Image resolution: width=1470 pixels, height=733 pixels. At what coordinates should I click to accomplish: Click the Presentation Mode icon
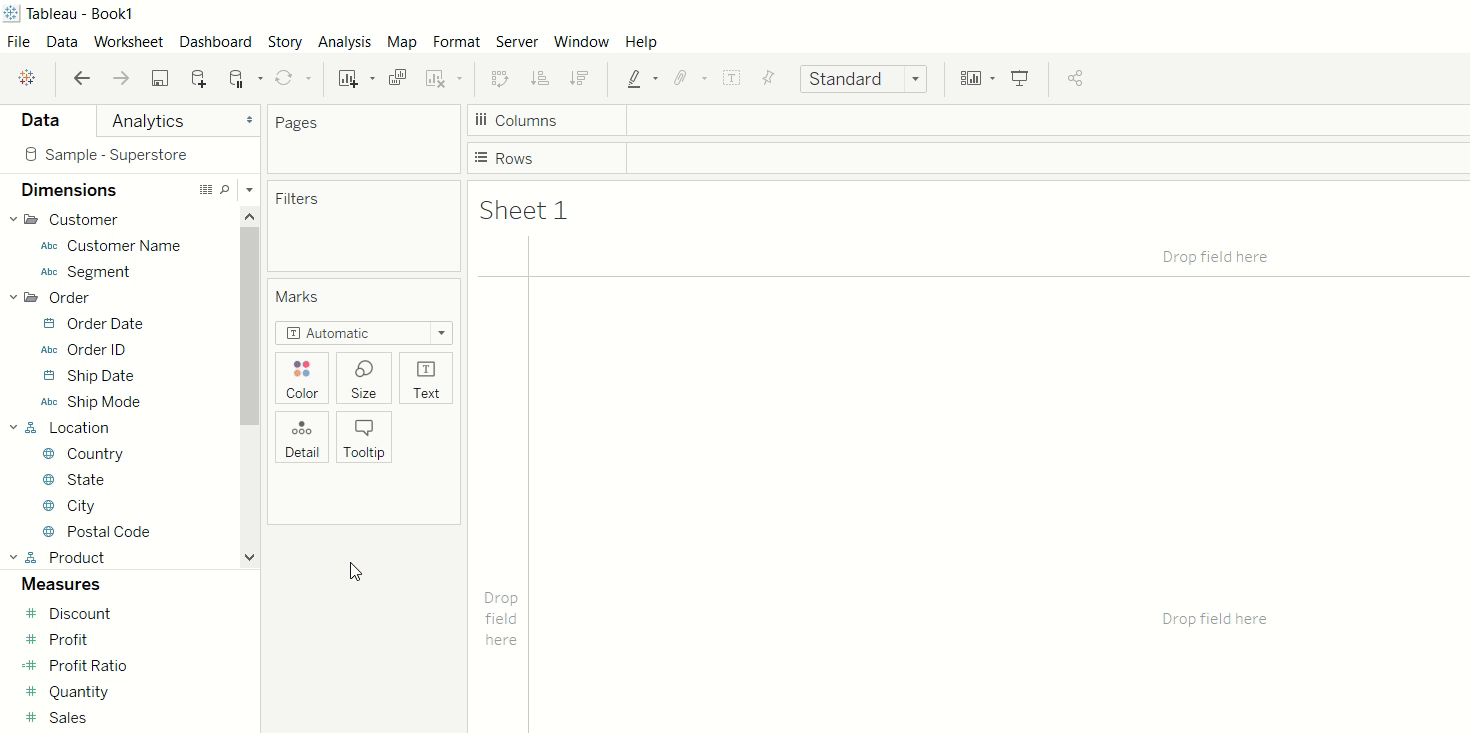coord(1020,78)
